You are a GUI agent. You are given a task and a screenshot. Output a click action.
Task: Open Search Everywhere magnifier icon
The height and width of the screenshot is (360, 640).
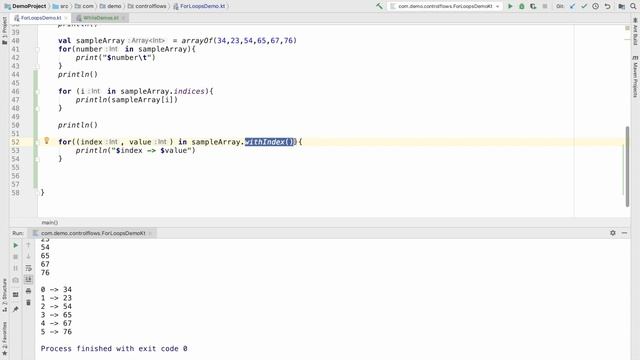pyautogui.click(x=633, y=6)
